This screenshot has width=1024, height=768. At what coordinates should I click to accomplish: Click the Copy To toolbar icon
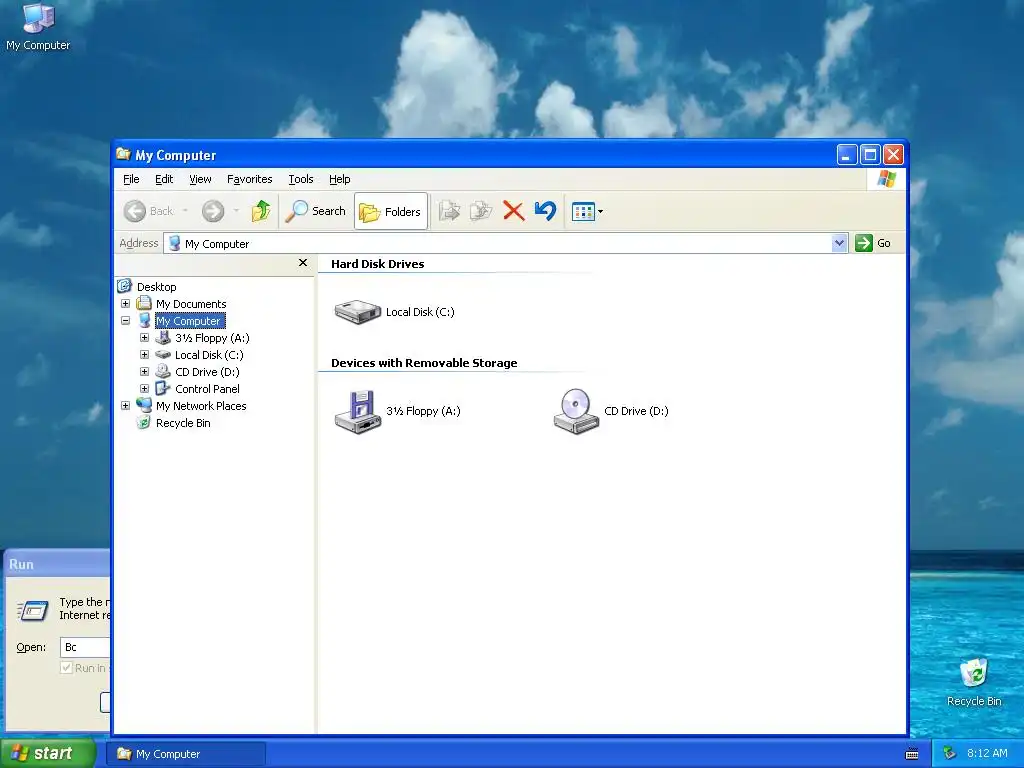pos(481,211)
